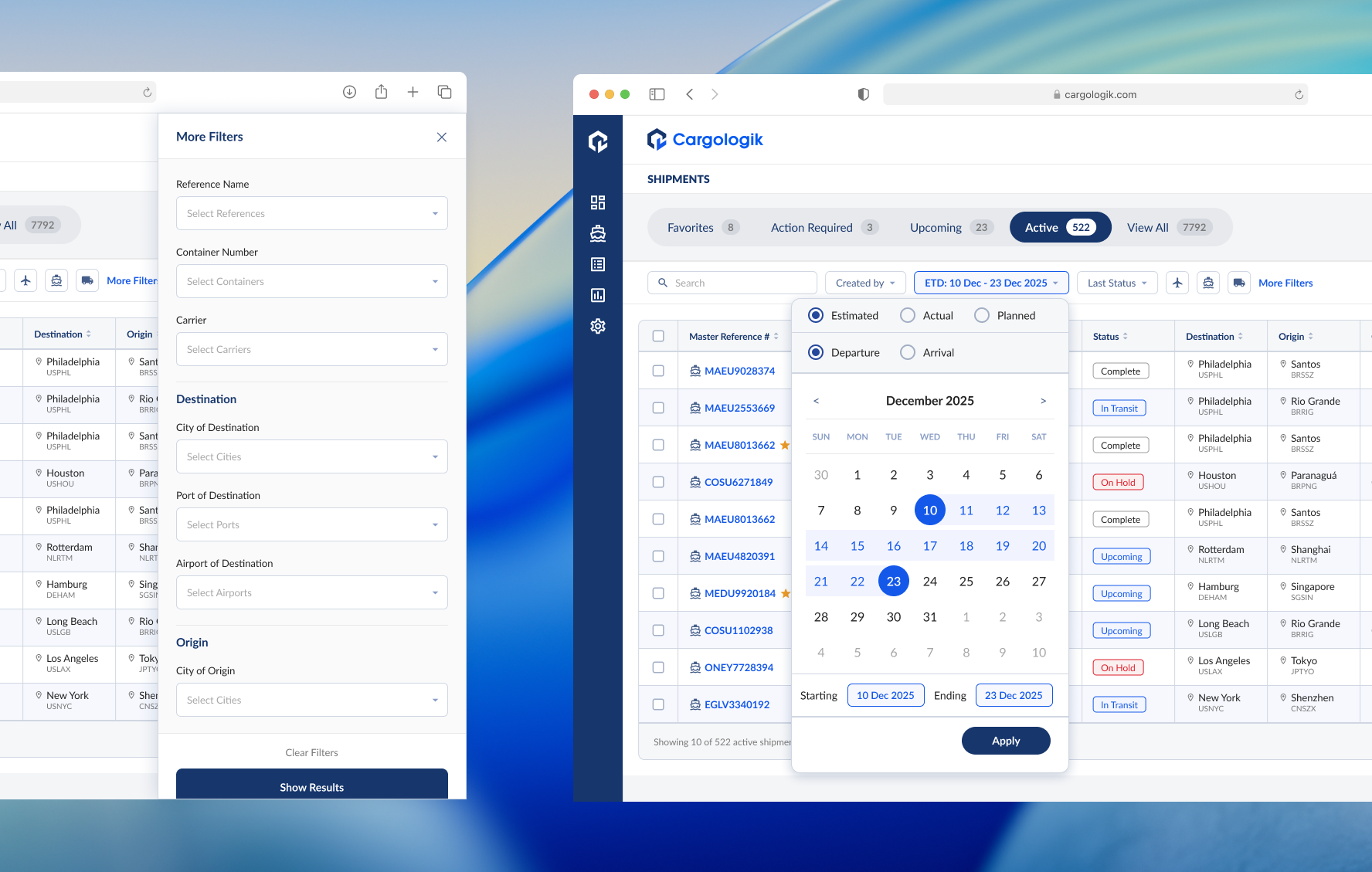
Task: Select the Actual radio button
Action: point(908,315)
